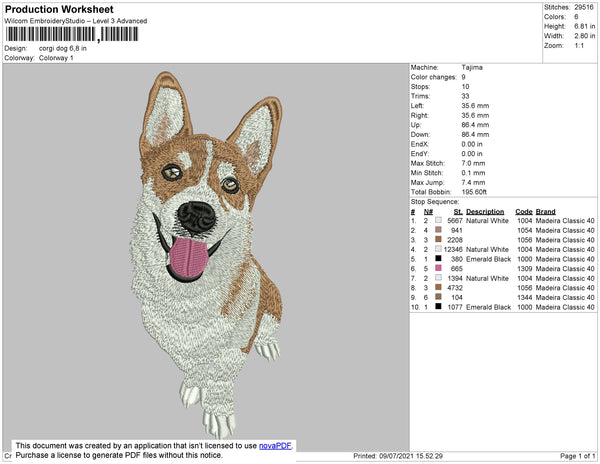The height and width of the screenshot is (464, 600).
Task: Click the brown swatch for code 1344
Action: point(438,297)
